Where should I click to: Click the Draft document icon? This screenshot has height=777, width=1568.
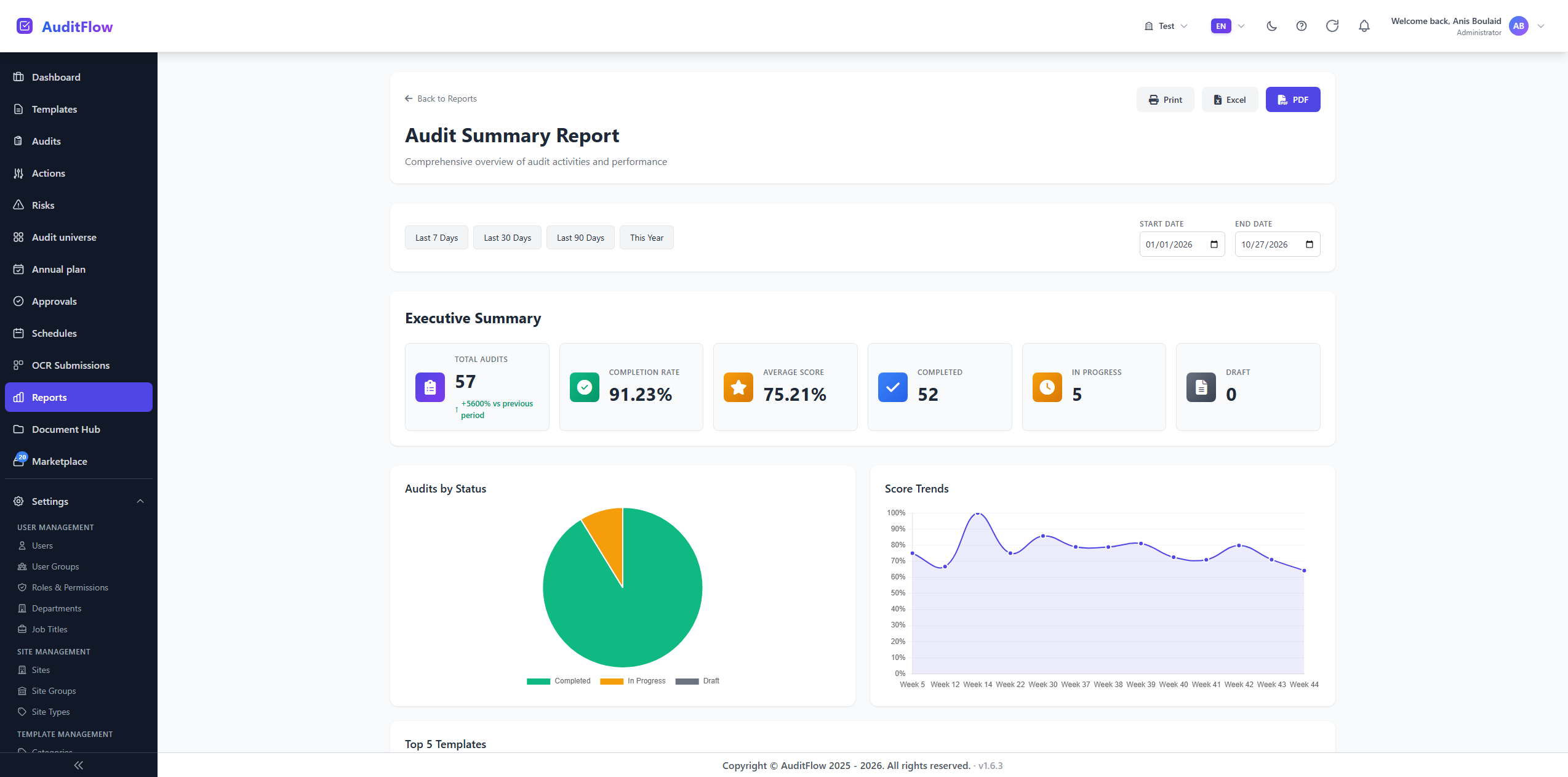click(1201, 387)
